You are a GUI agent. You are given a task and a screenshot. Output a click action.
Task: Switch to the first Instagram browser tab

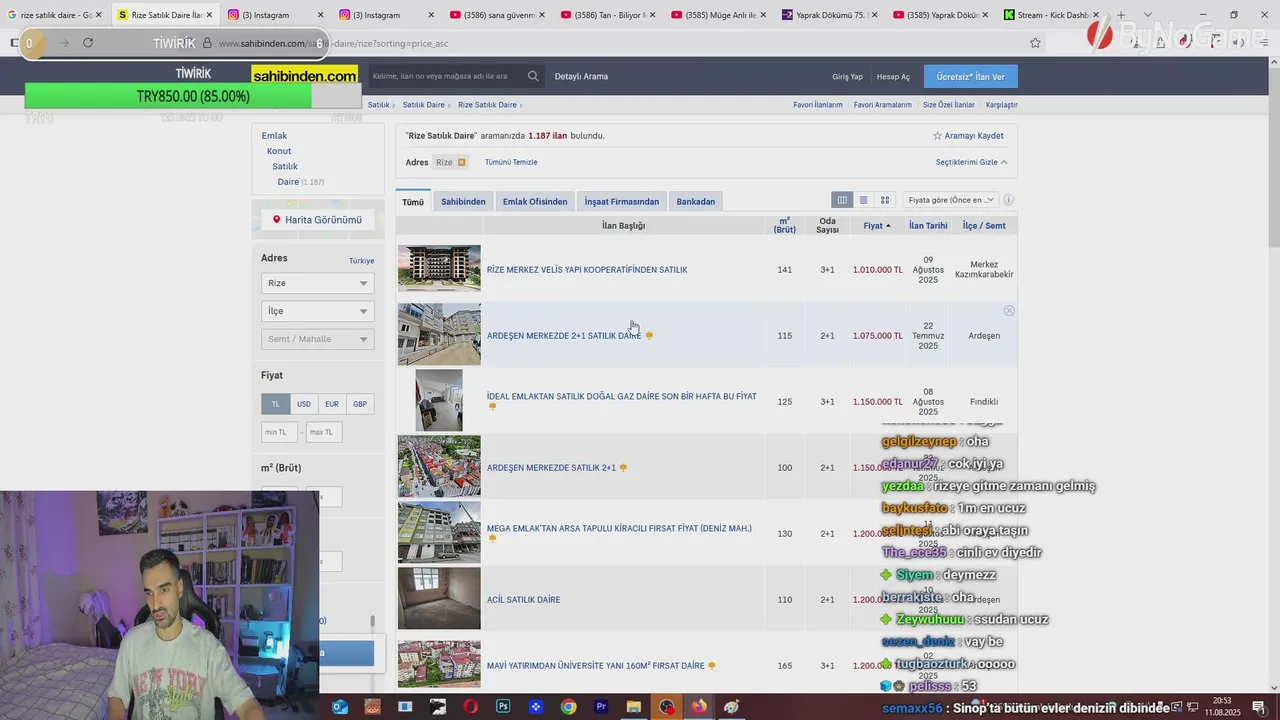point(276,15)
